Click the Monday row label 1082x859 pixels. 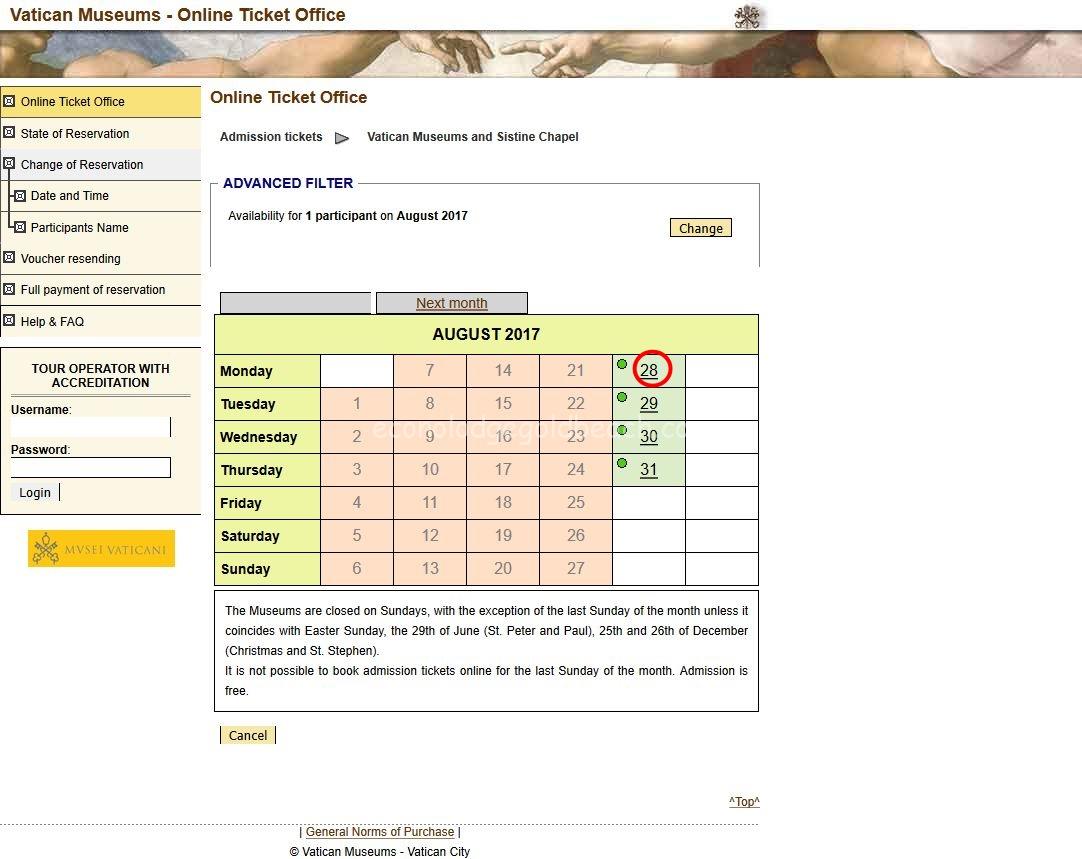point(268,371)
